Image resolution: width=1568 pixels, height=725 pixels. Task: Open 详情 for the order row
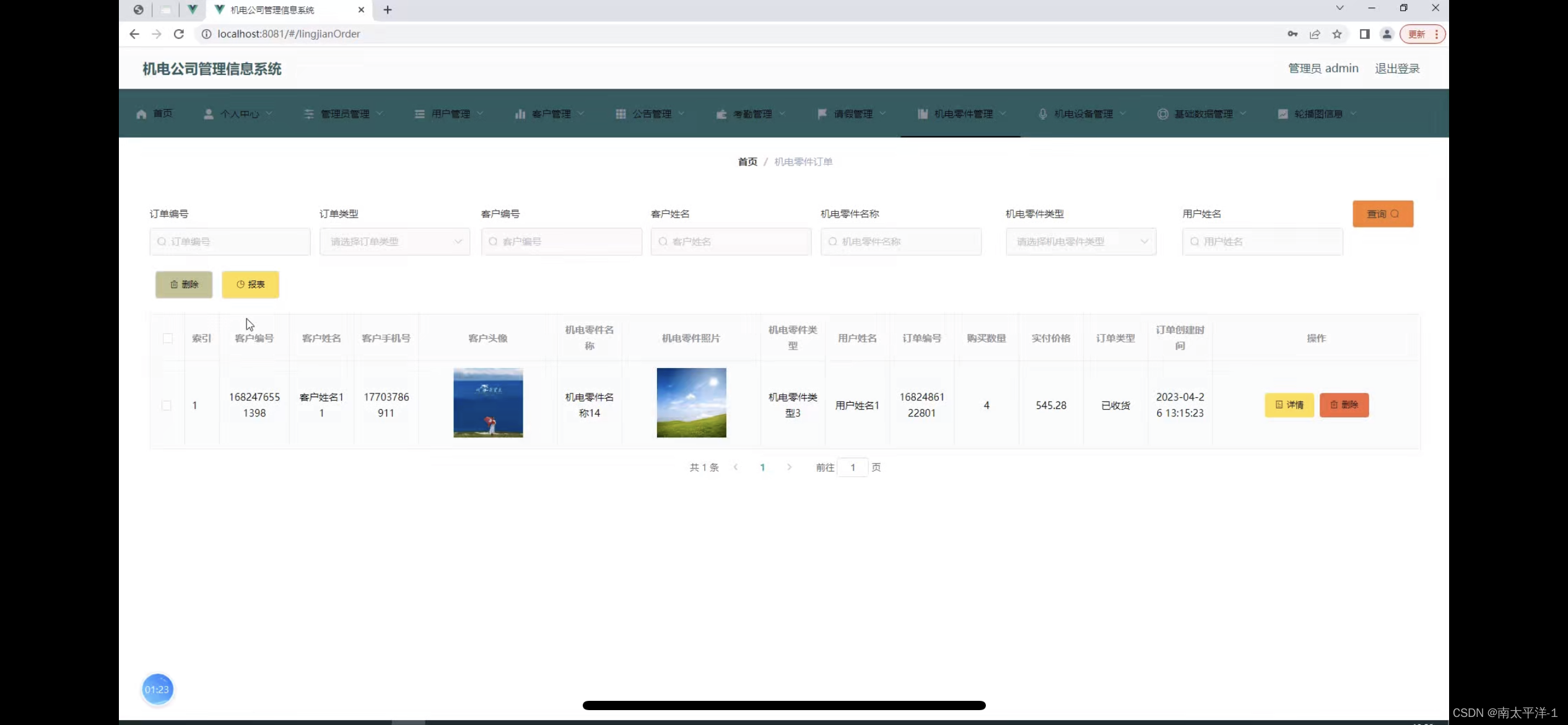1289,405
